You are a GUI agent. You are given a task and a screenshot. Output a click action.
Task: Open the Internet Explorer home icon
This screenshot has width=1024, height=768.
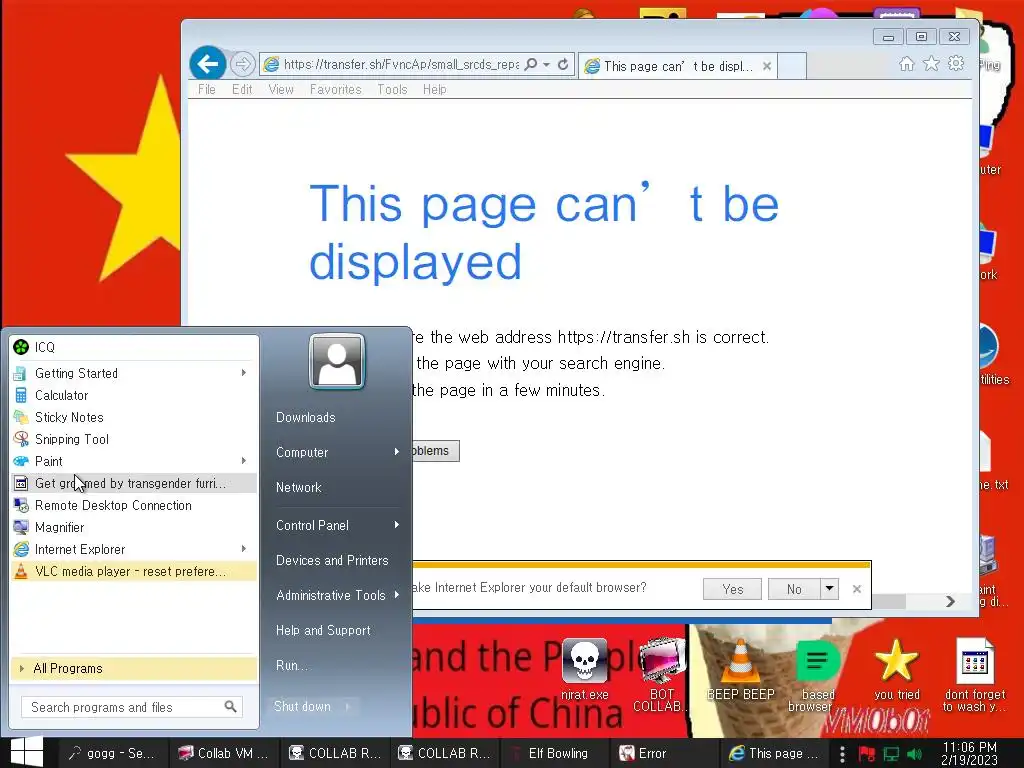(x=906, y=63)
